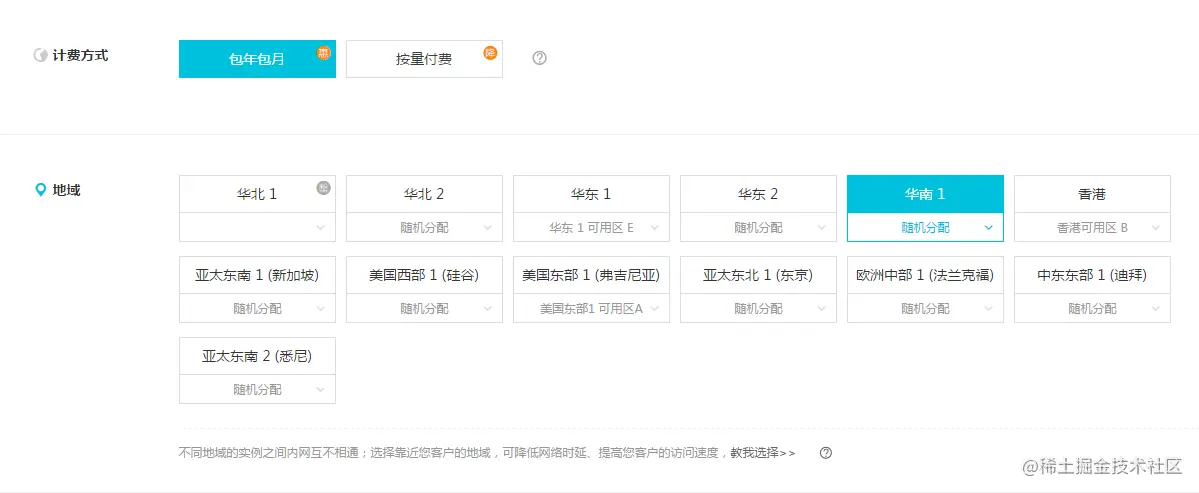Select 欧洲中部 1 (法兰克福) region

925,275
